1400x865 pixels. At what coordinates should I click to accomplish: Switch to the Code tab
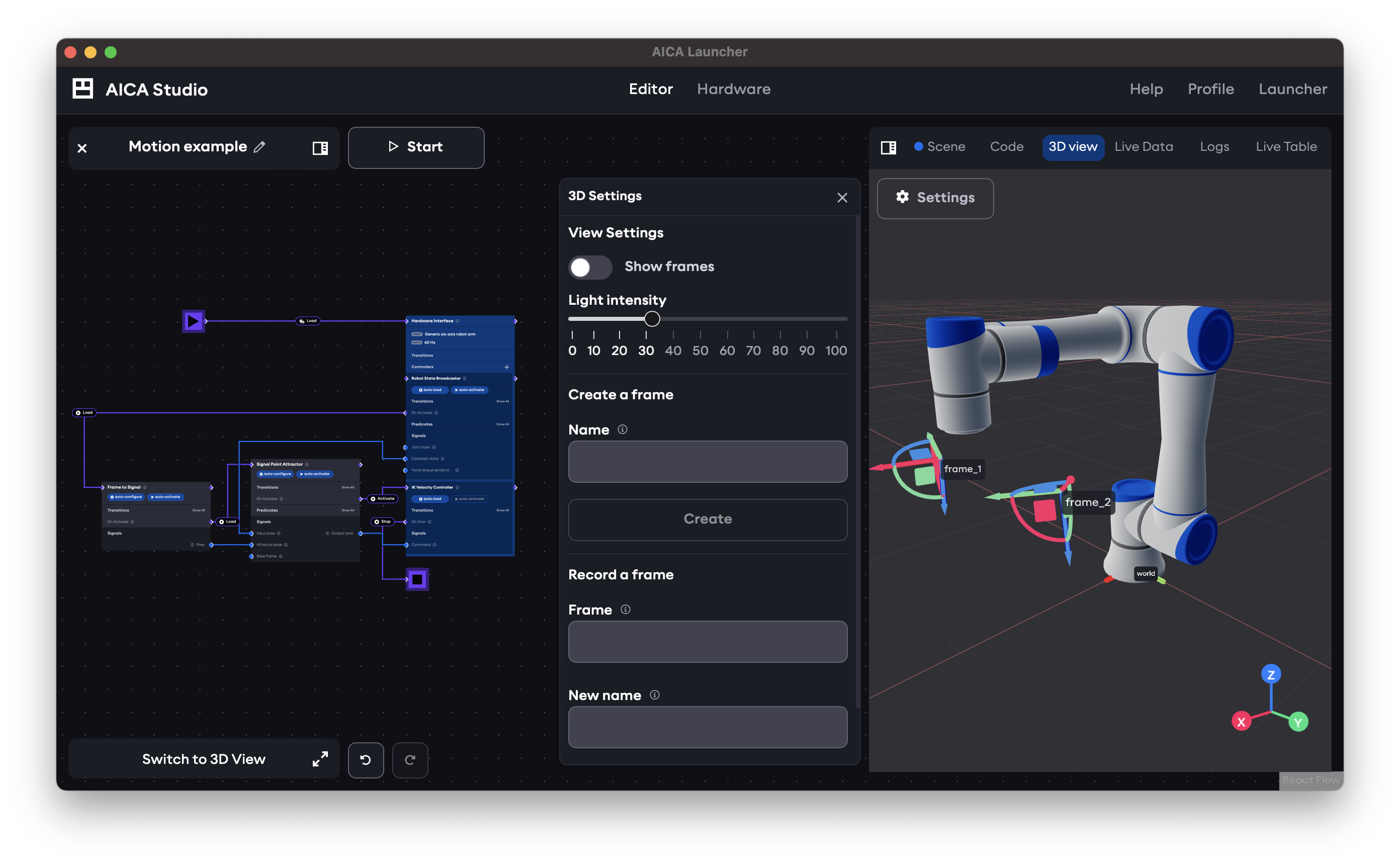pyautogui.click(x=1007, y=146)
